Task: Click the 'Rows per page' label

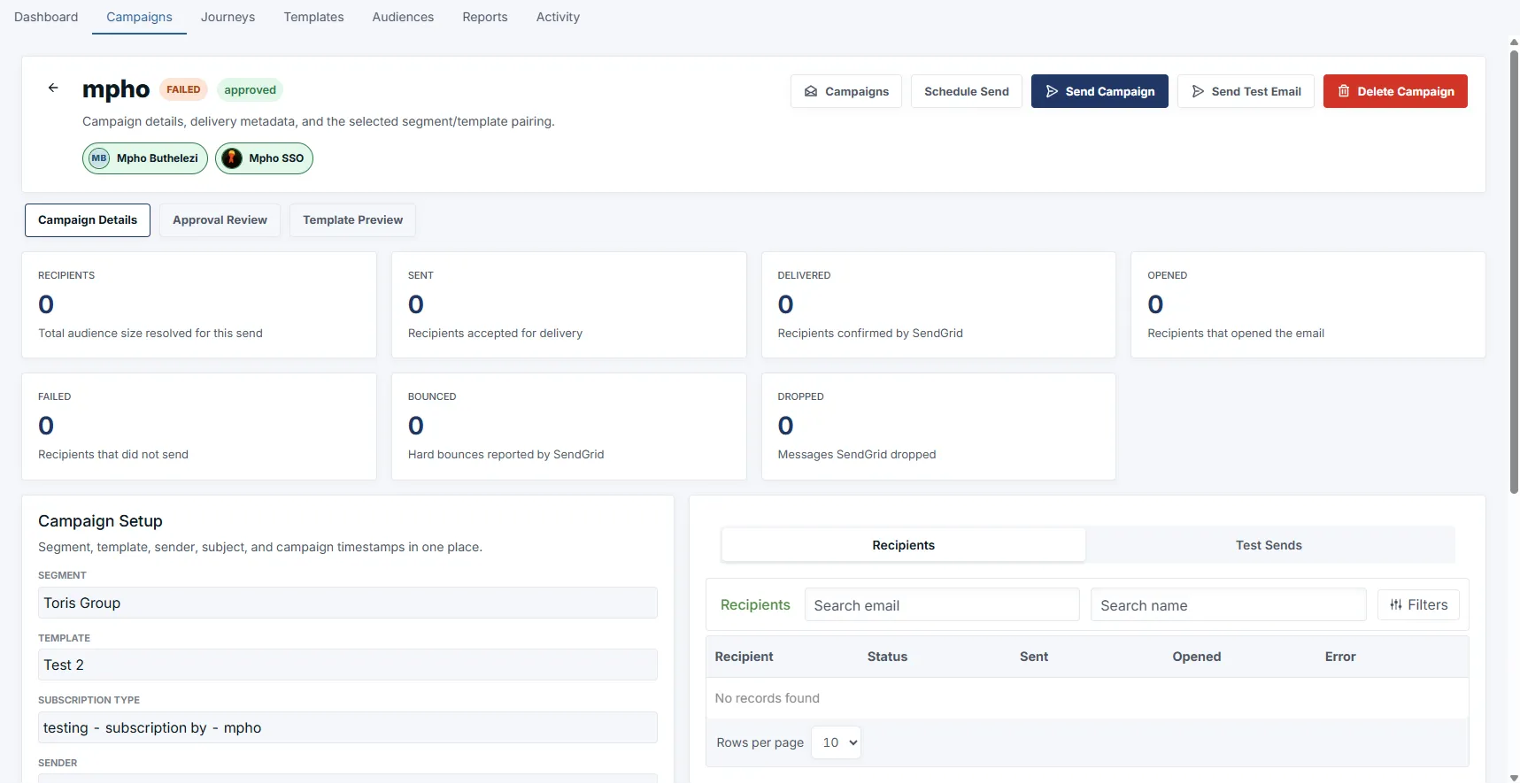Action: pos(760,742)
